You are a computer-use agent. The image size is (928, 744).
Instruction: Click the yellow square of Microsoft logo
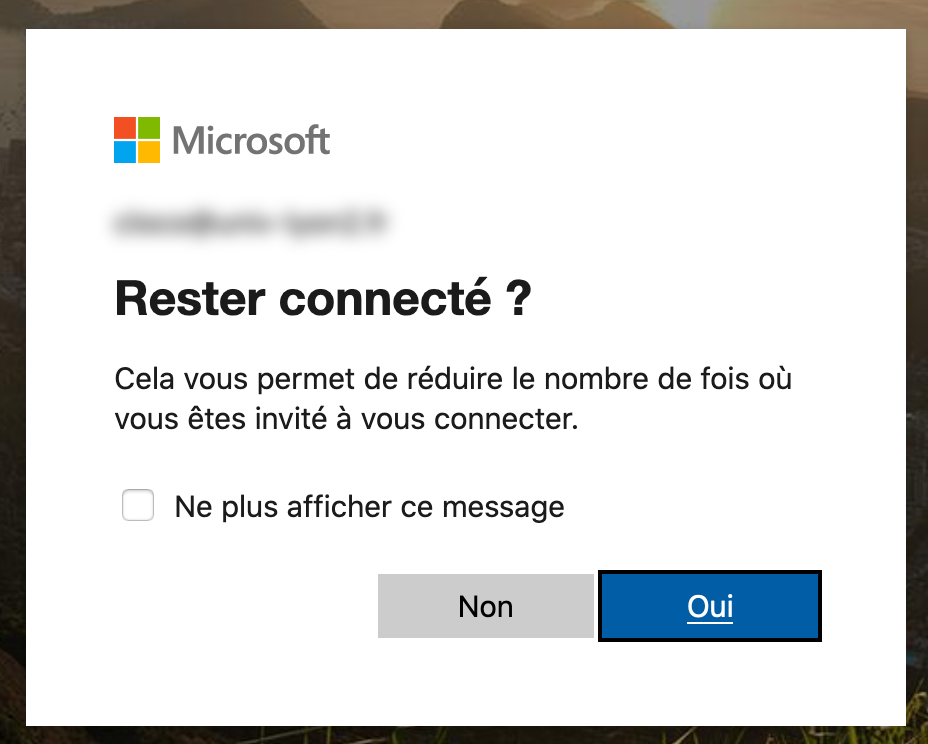pos(149,152)
